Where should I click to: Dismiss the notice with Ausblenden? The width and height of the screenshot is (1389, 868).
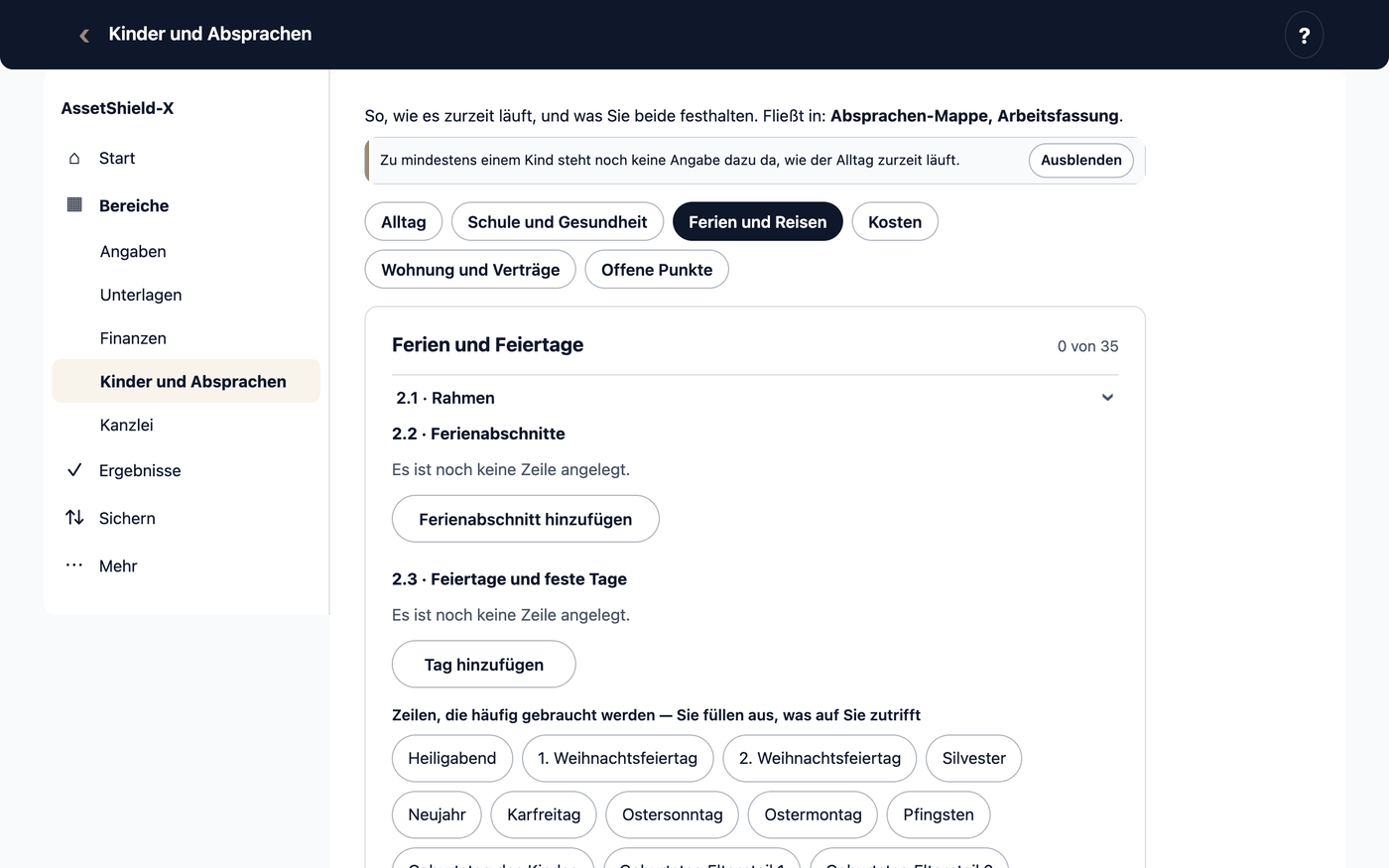(1081, 161)
